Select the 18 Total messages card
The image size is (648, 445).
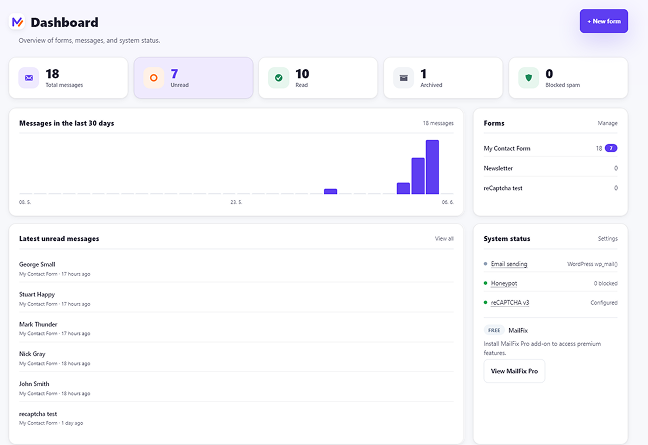tap(69, 78)
